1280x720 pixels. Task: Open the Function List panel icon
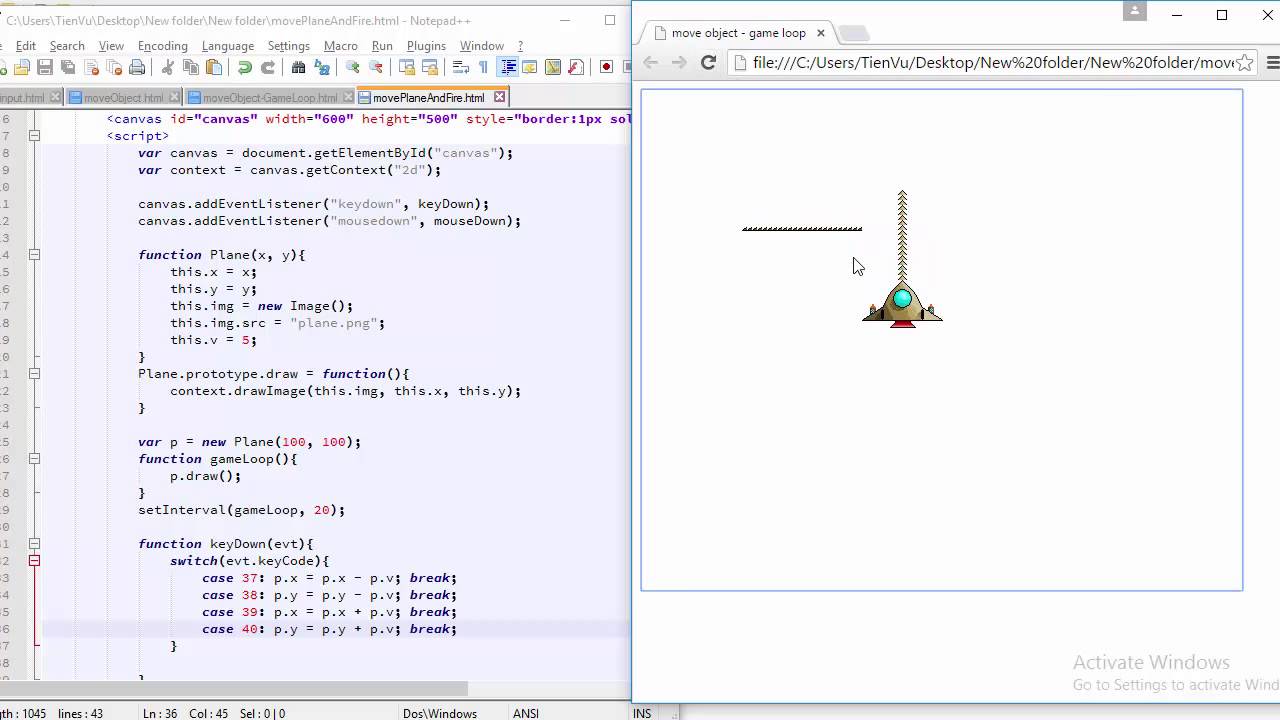576,67
